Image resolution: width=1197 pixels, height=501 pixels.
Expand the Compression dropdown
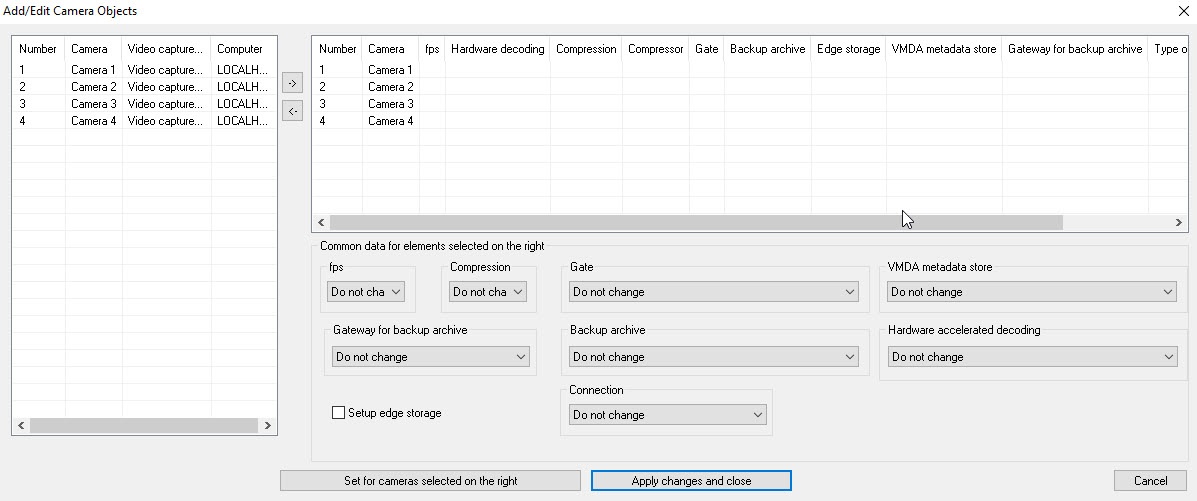[489, 292]
